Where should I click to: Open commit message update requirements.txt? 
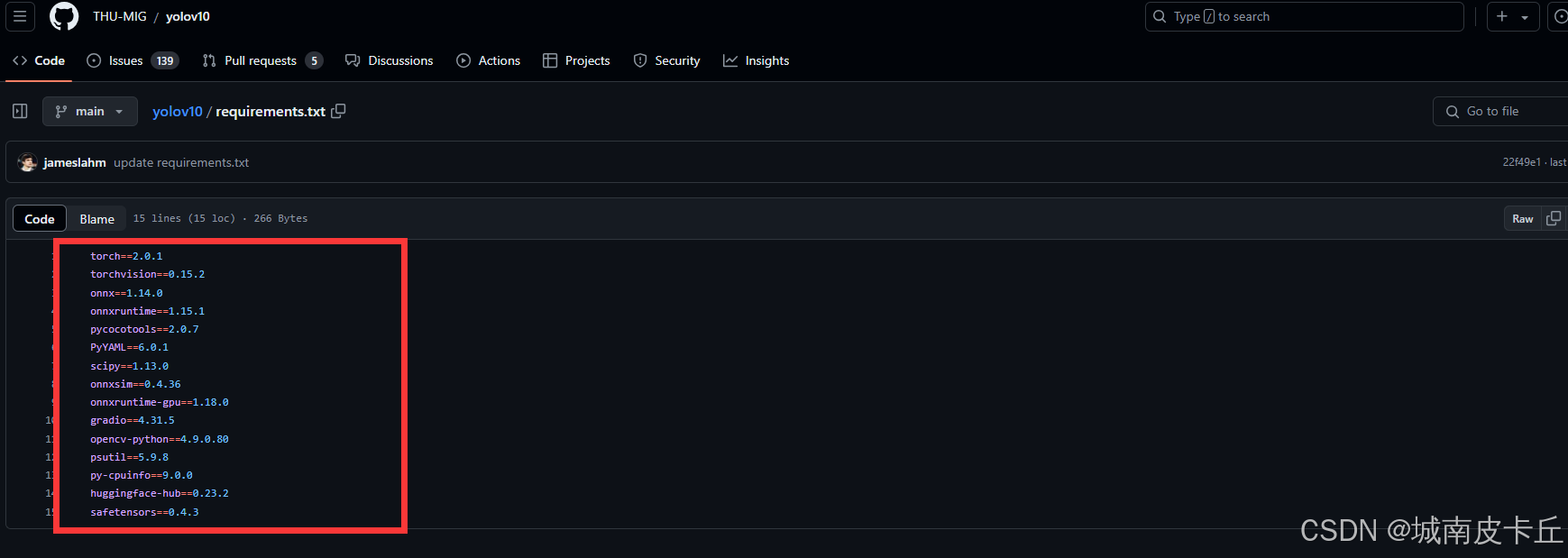point(181,162)
